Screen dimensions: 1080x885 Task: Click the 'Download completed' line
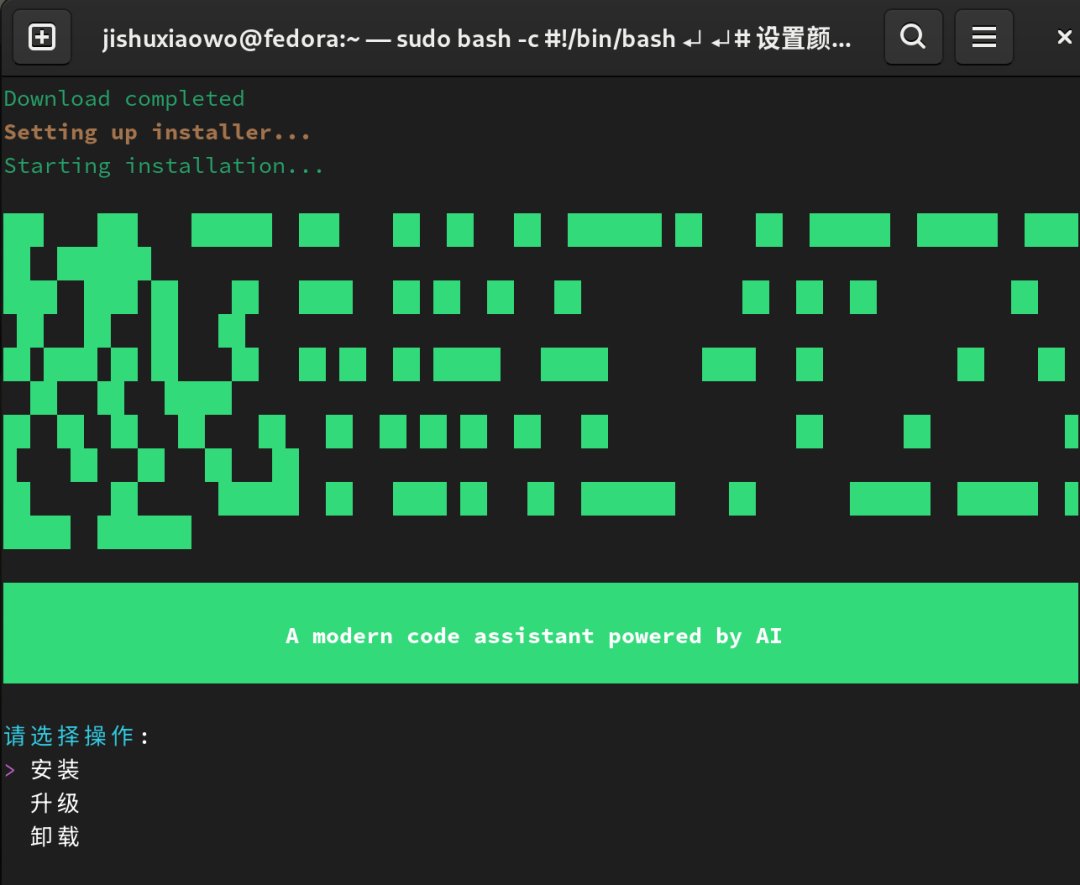coord(124,98)
